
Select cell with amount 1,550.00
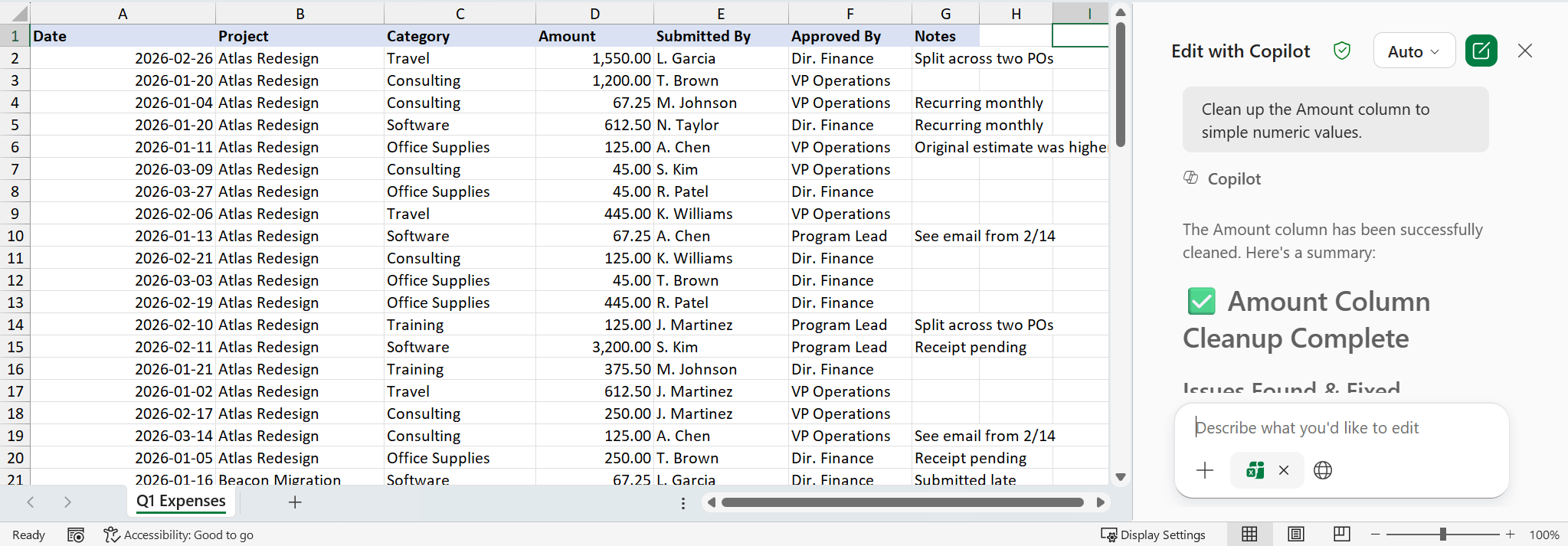[x=594, y=58]
